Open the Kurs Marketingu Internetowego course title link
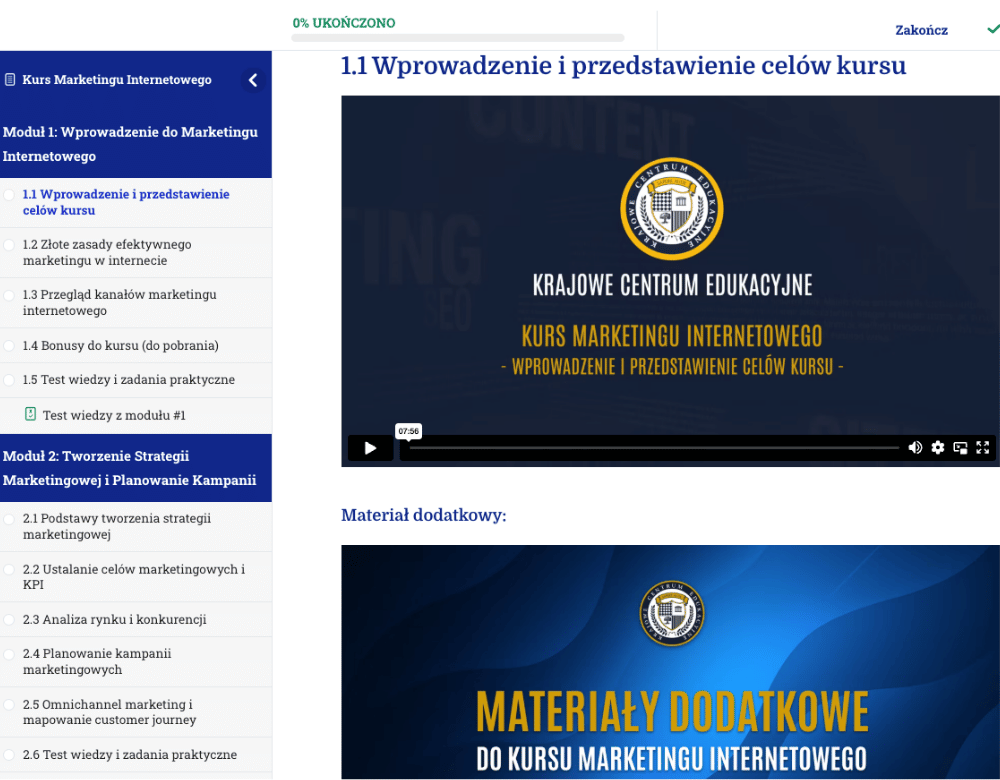The image size is (1000, 780). (x=117, y=80)
